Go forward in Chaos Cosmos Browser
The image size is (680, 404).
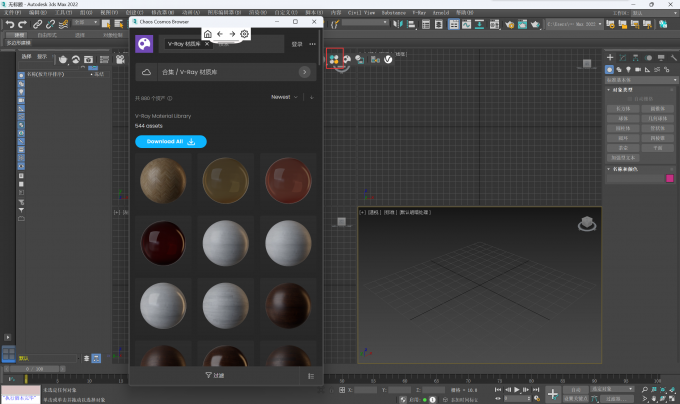[232, 34]
